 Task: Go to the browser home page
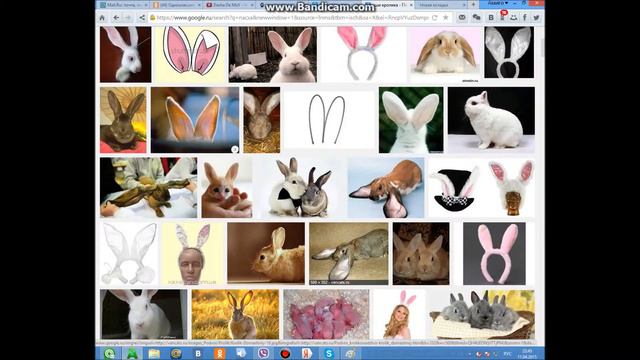click(x=102, y=18)
